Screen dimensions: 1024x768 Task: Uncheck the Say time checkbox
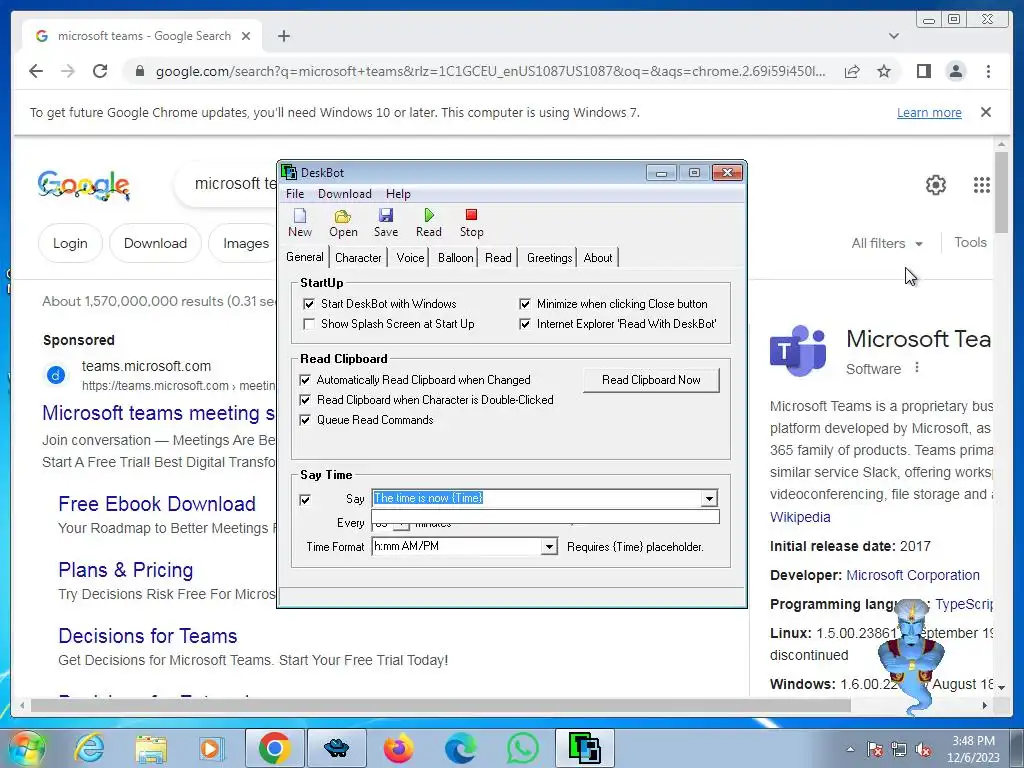pos(305,500)
